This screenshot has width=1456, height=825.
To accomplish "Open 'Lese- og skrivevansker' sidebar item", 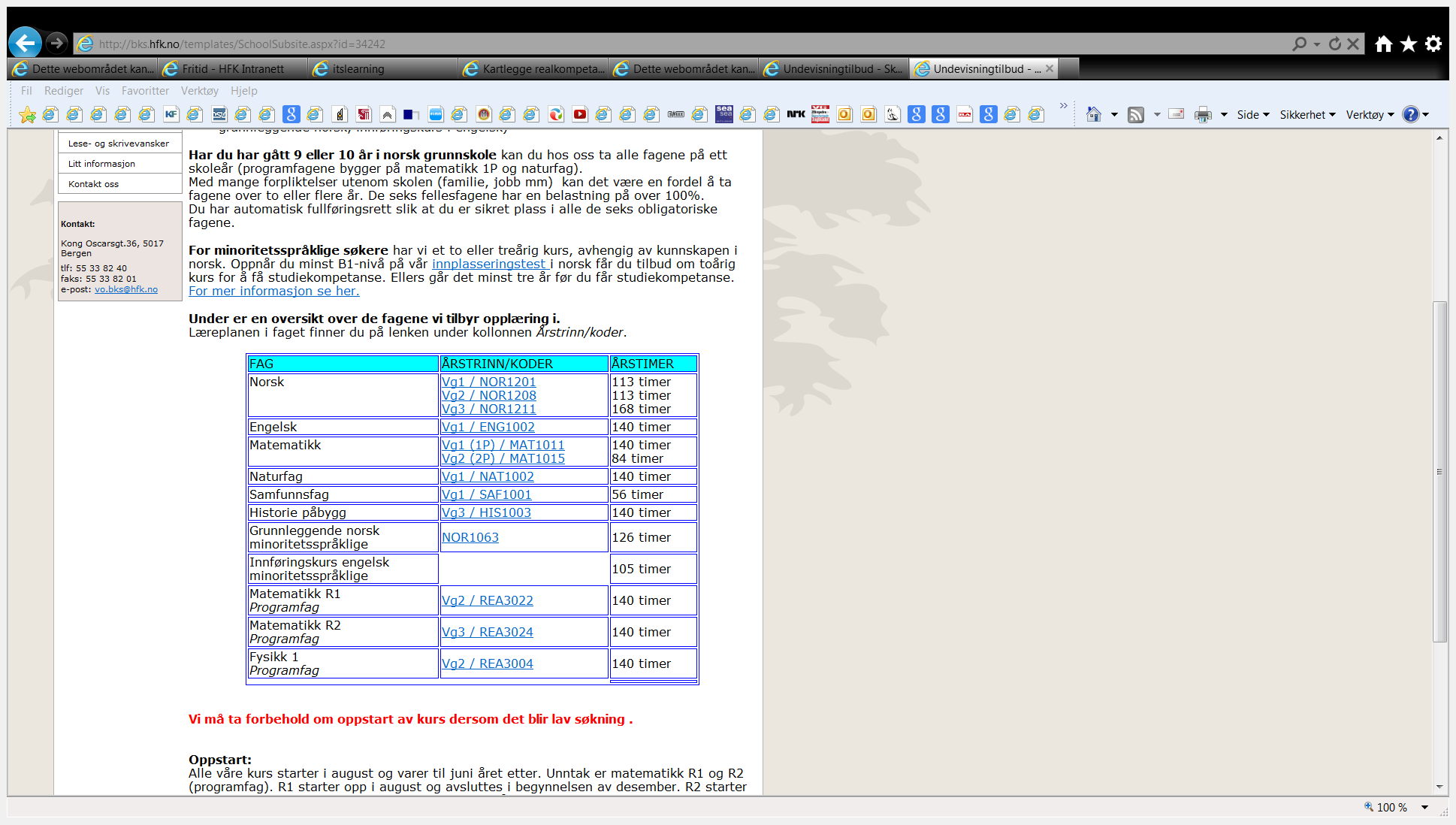I will [120, 144].
